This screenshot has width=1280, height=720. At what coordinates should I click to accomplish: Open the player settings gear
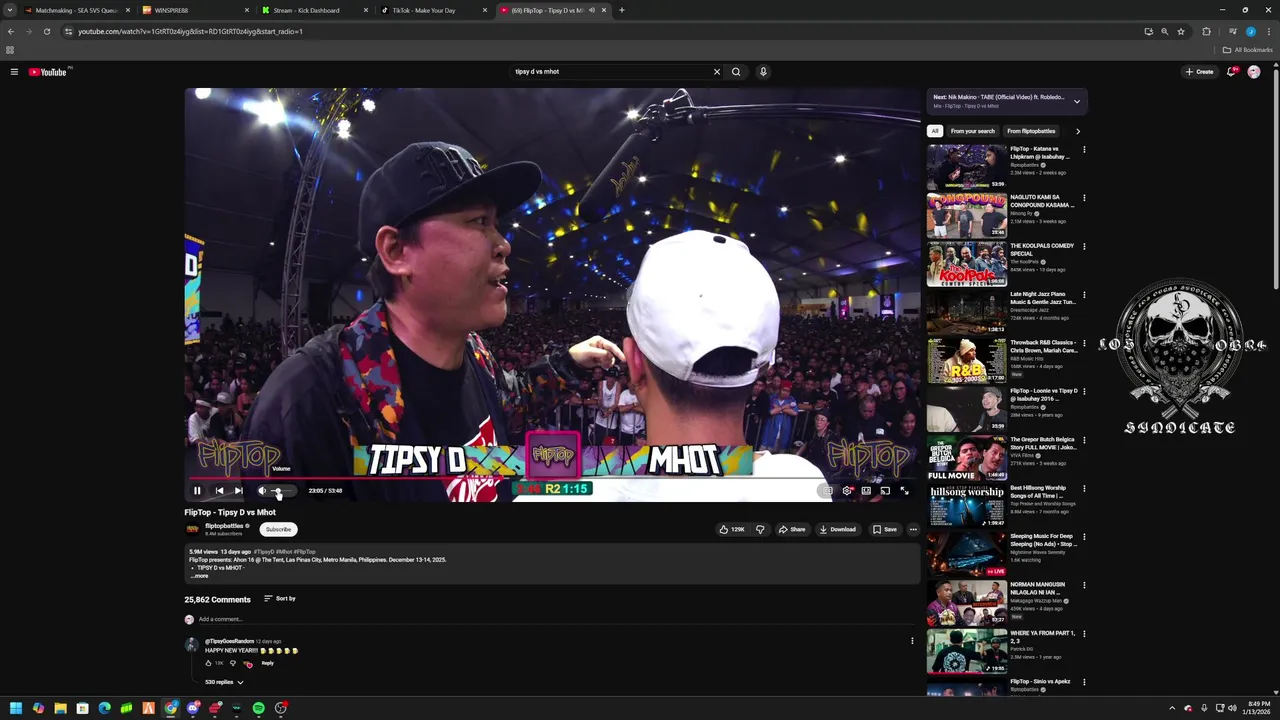pyautogui.click(x=847, y=491)
